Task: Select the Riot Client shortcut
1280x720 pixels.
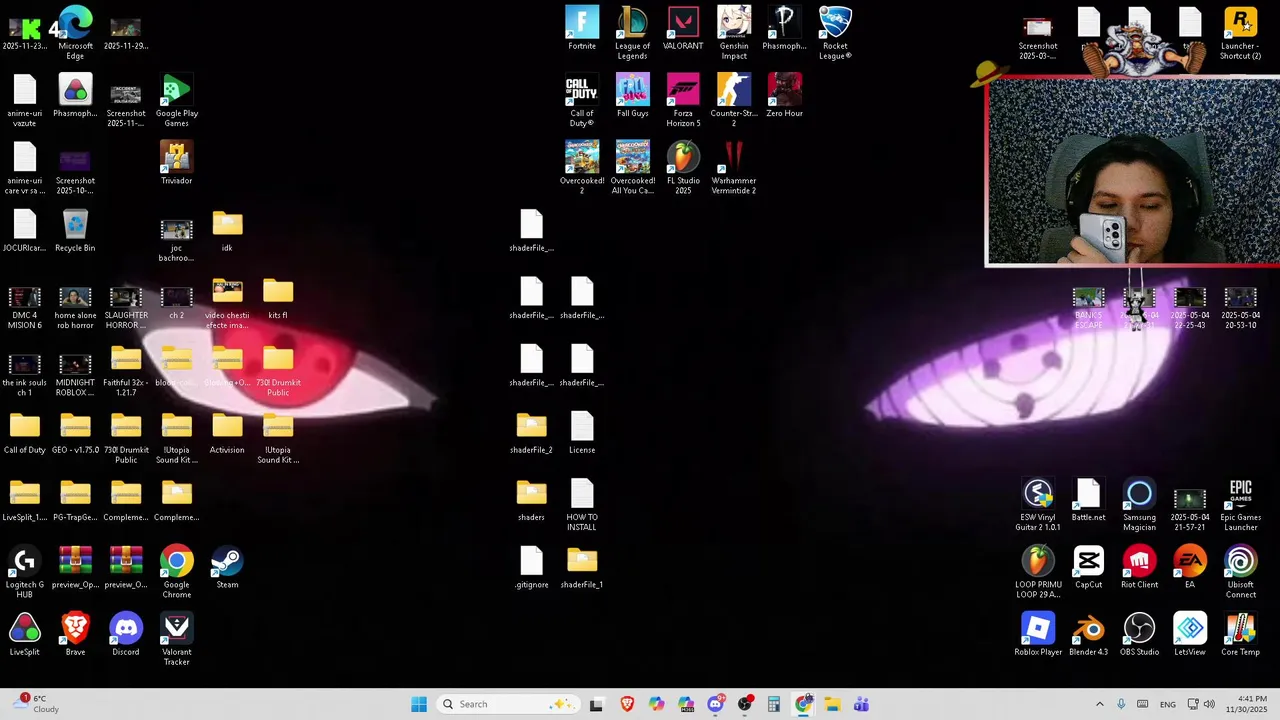Action: (1139, 567)
